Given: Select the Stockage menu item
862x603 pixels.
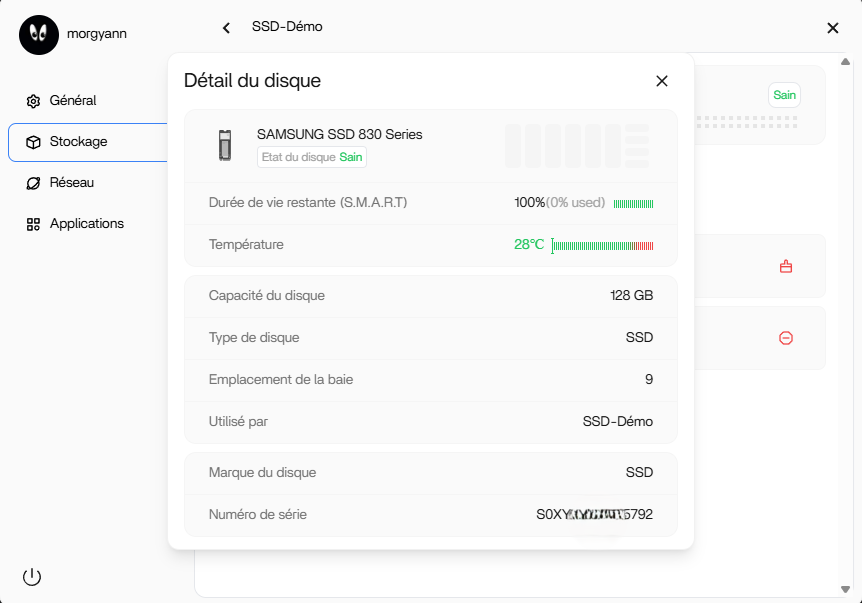Looking at the screenshot, I should [88, 142].
